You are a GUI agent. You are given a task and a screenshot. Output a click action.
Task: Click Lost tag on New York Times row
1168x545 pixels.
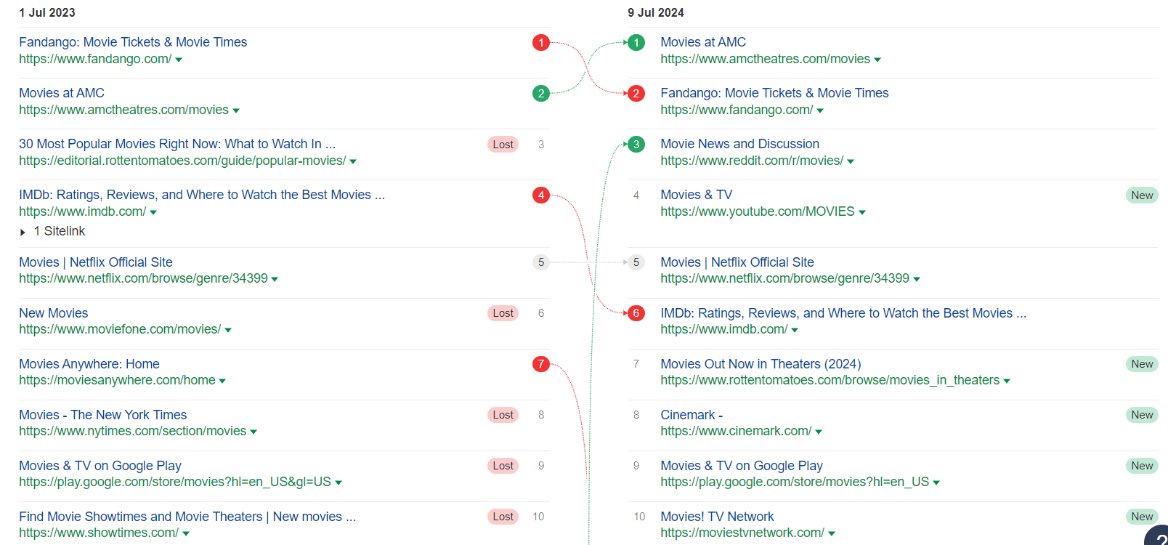[x=504, y=415]
